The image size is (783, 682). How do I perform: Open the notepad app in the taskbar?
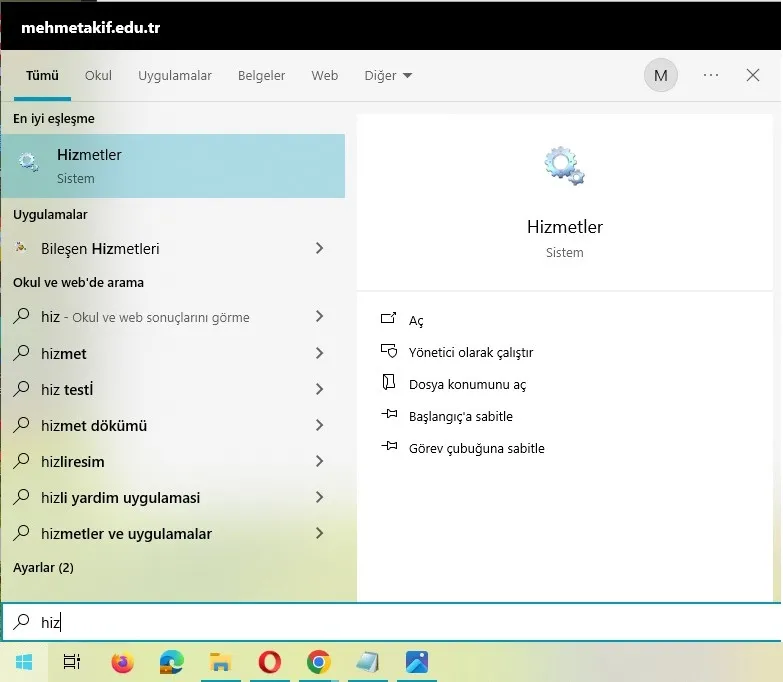368,662
